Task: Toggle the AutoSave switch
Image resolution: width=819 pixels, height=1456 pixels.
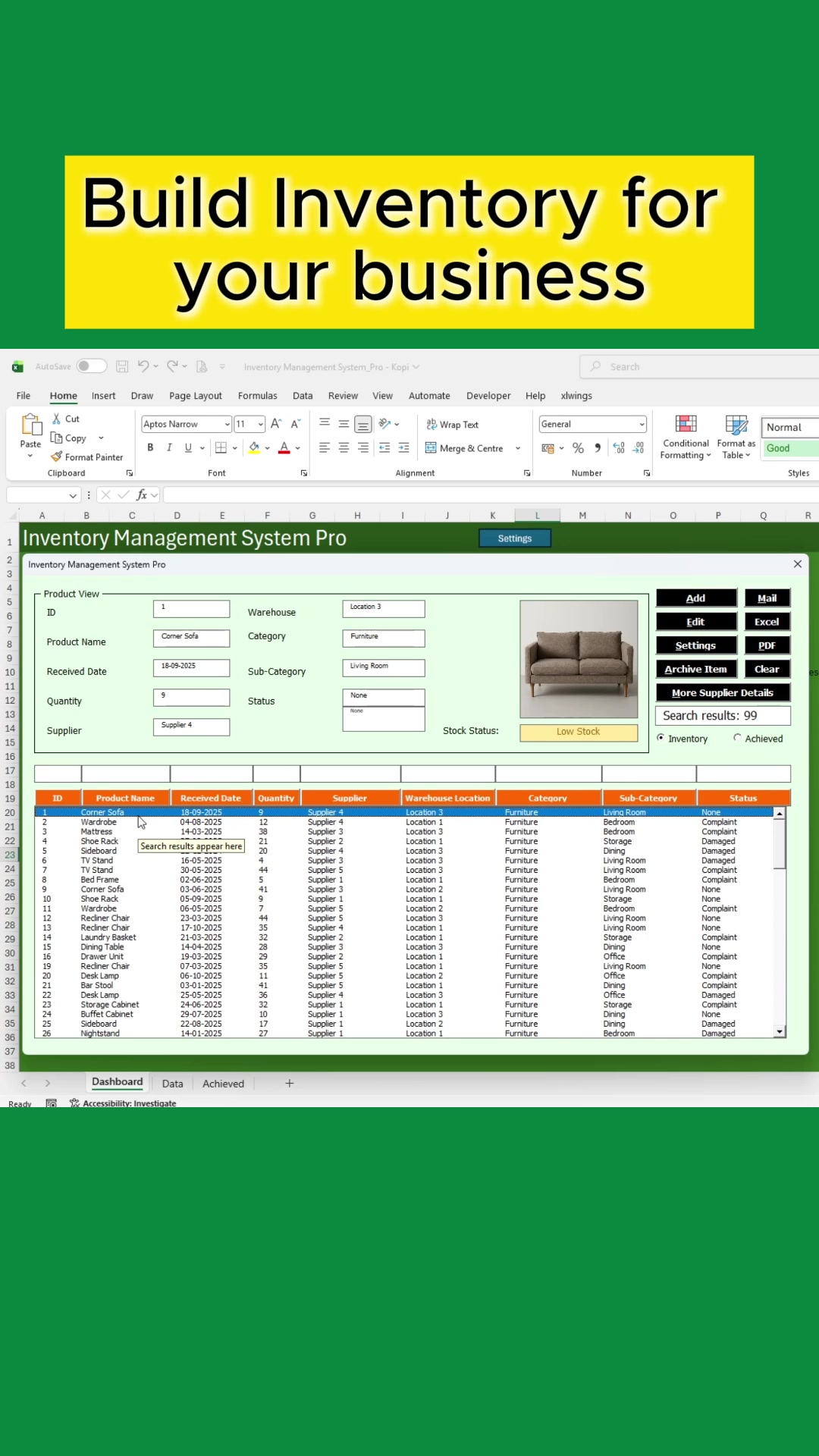Action: pyautogui.click(x=92, y=366)
